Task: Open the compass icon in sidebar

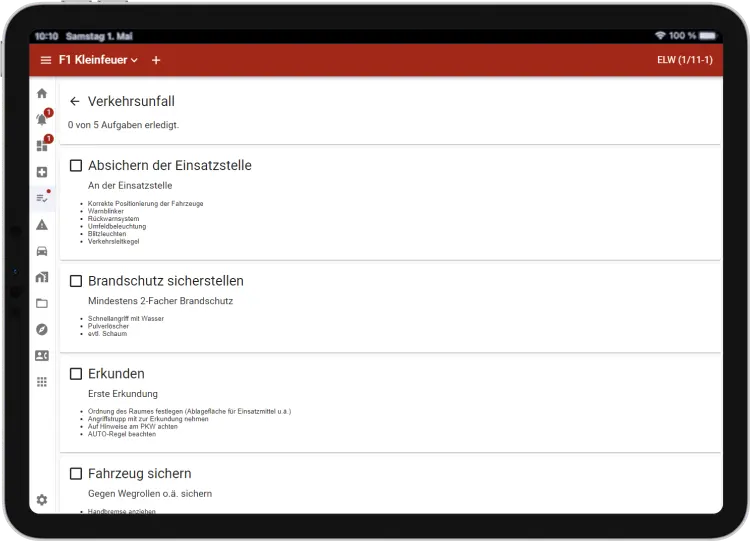Action: pyautogui.click(x=42, y=330)
